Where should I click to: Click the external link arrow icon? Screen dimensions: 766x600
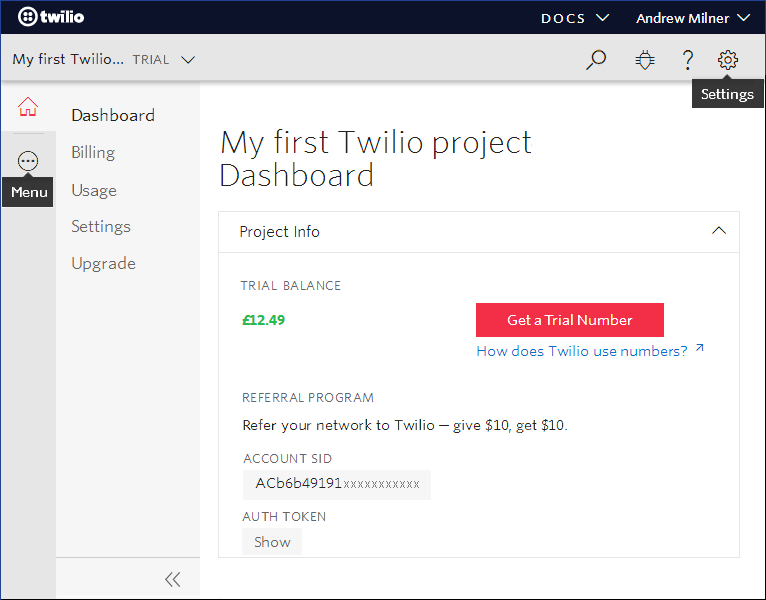700,348
